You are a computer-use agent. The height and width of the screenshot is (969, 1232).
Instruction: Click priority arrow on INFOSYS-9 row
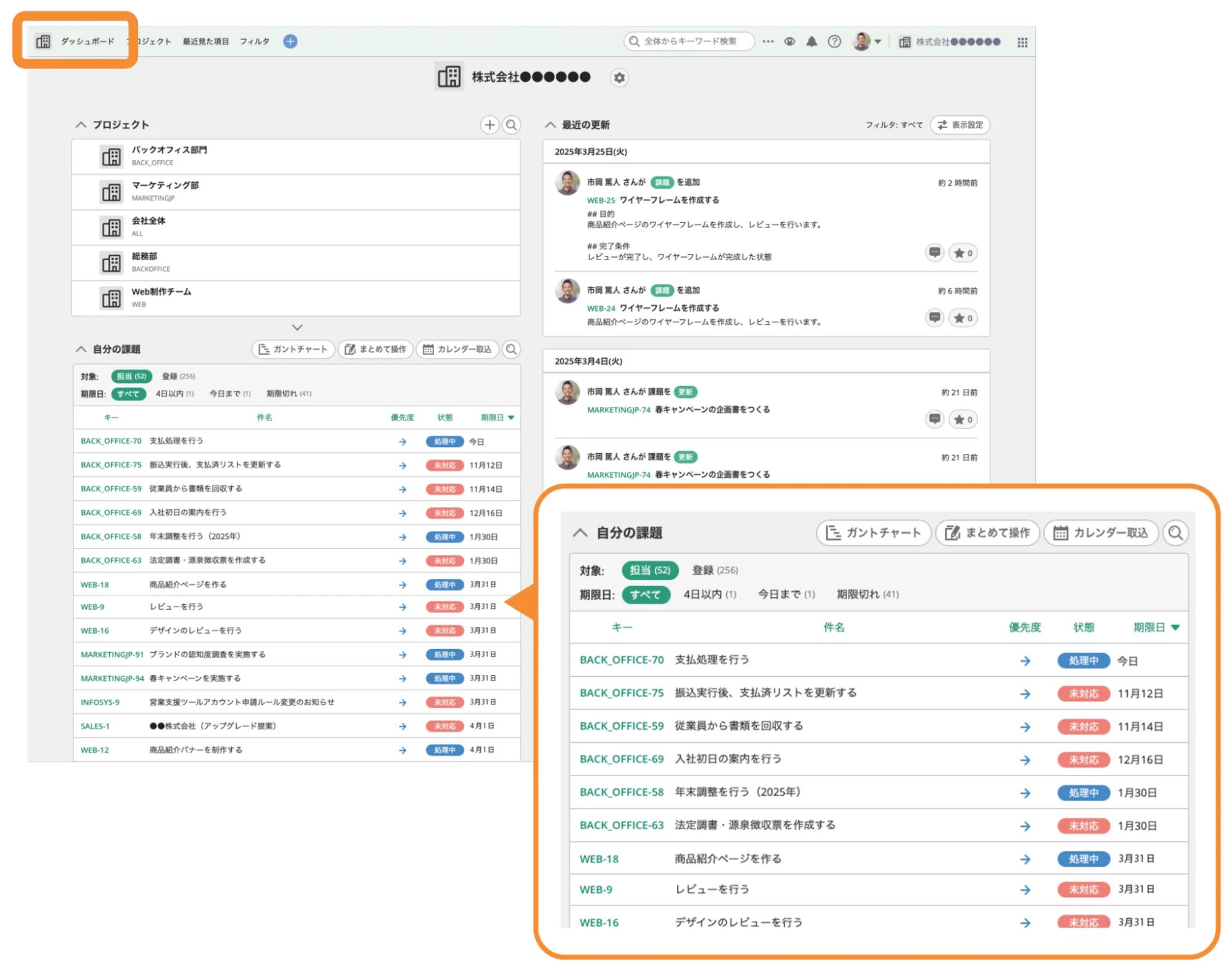[403, 703]
